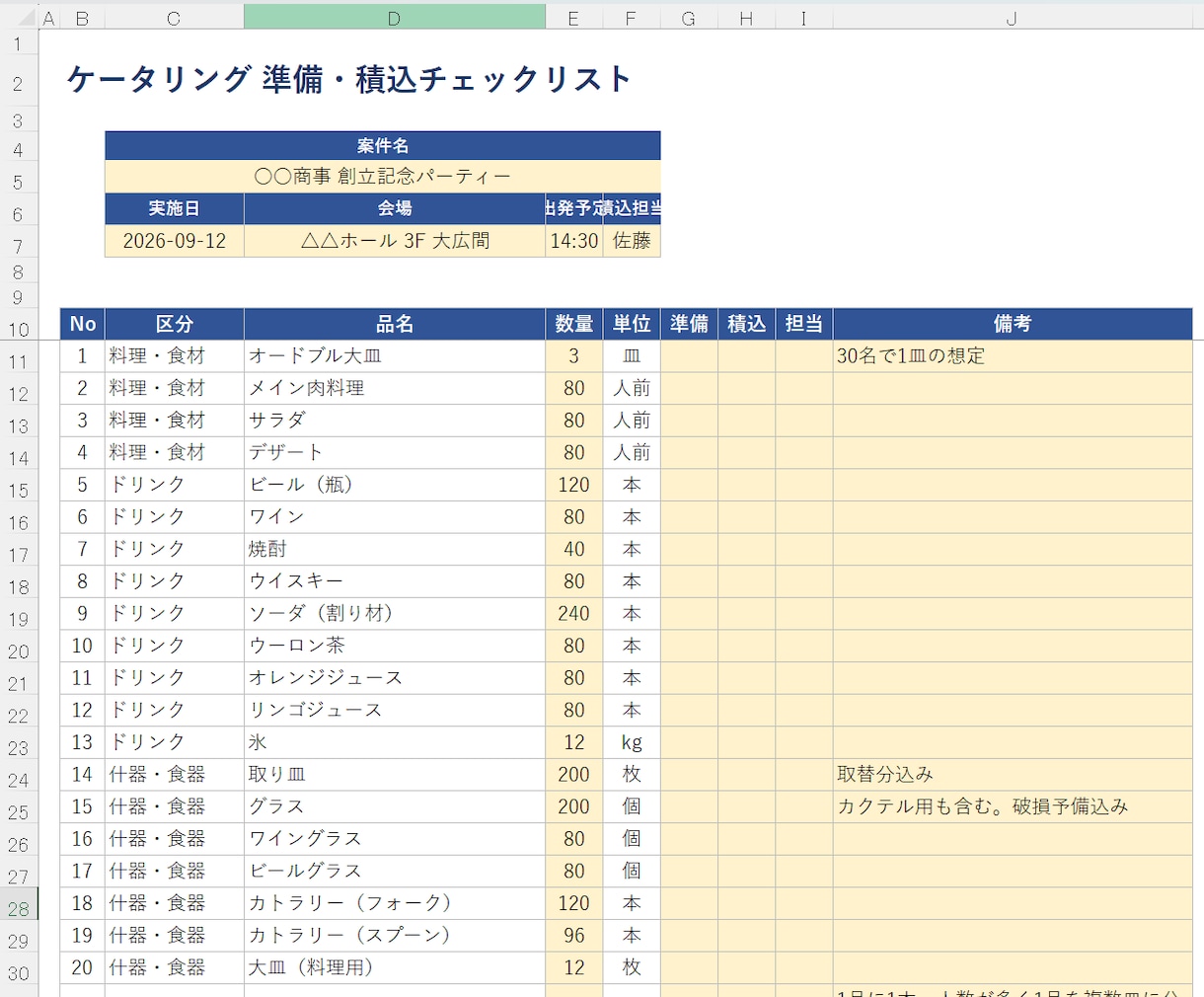Select the cell ワイングラス

[x=395, y=839]
